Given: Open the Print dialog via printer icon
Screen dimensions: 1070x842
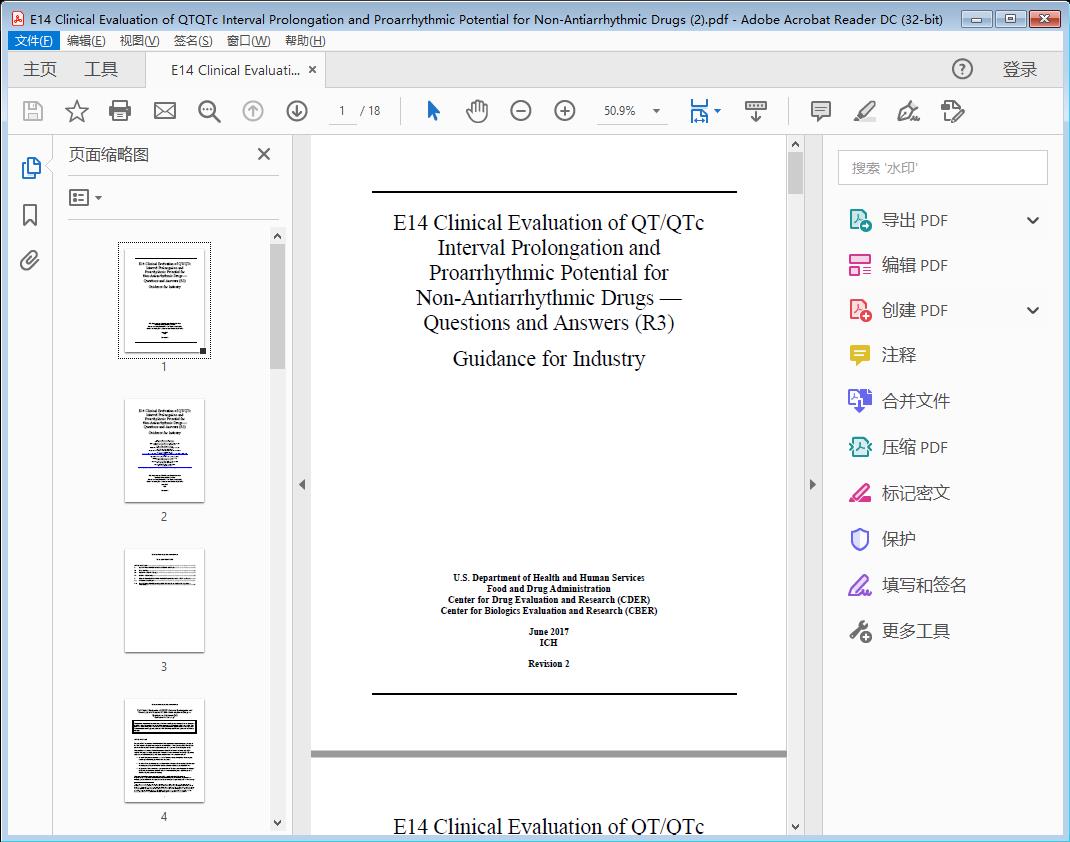Looking at the screenshot, I should tap(120, 111).
